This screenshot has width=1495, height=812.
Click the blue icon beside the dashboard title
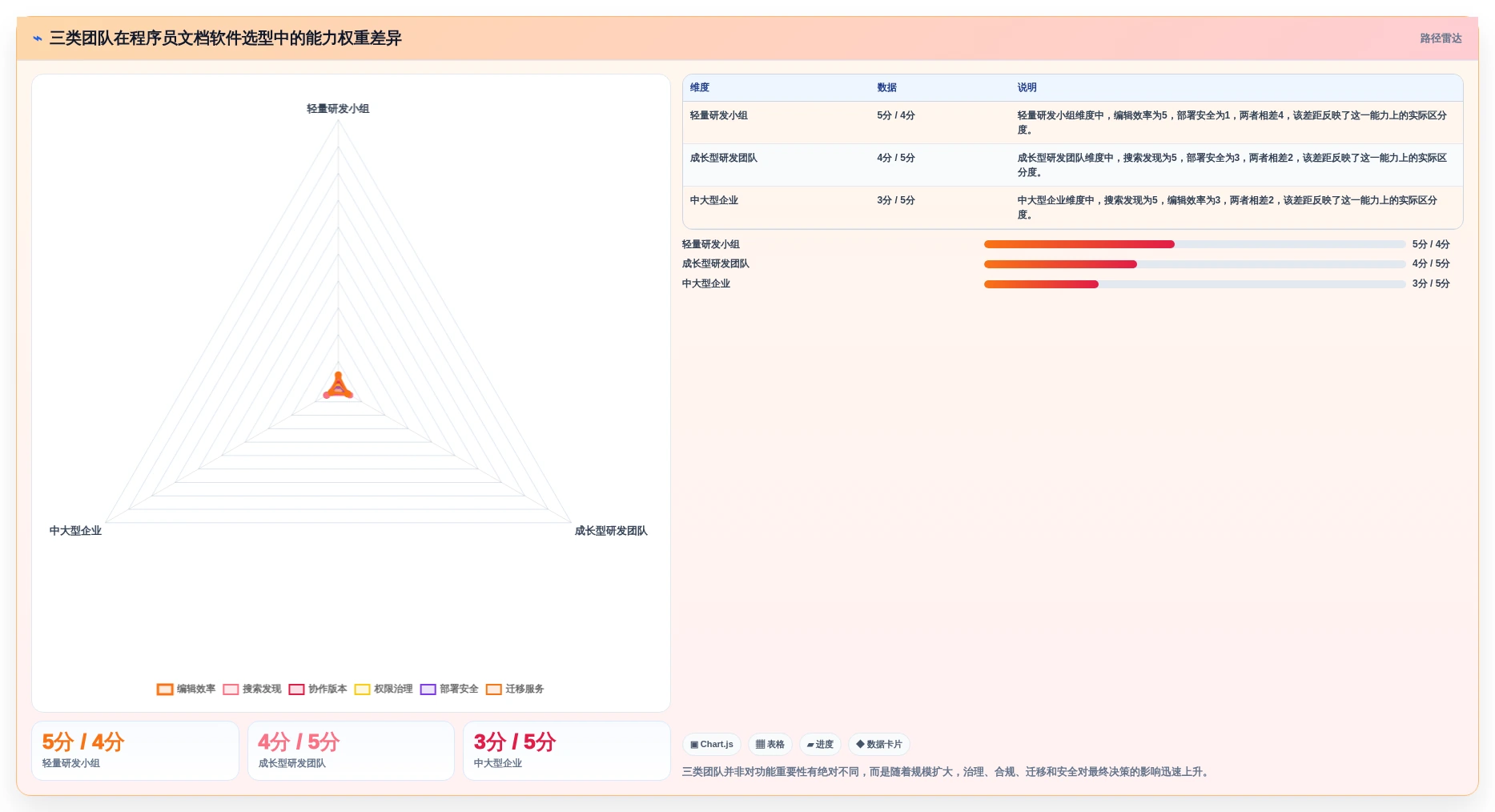38,38
